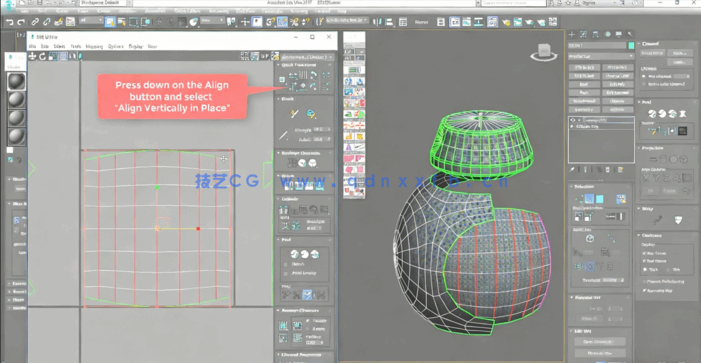Open the File menu in UV editor

point(32,46)
